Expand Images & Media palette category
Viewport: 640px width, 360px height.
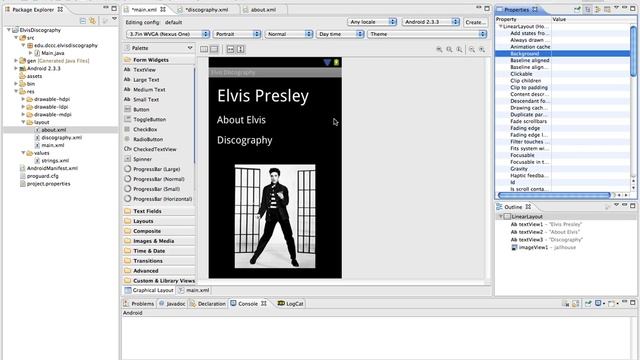159,241
